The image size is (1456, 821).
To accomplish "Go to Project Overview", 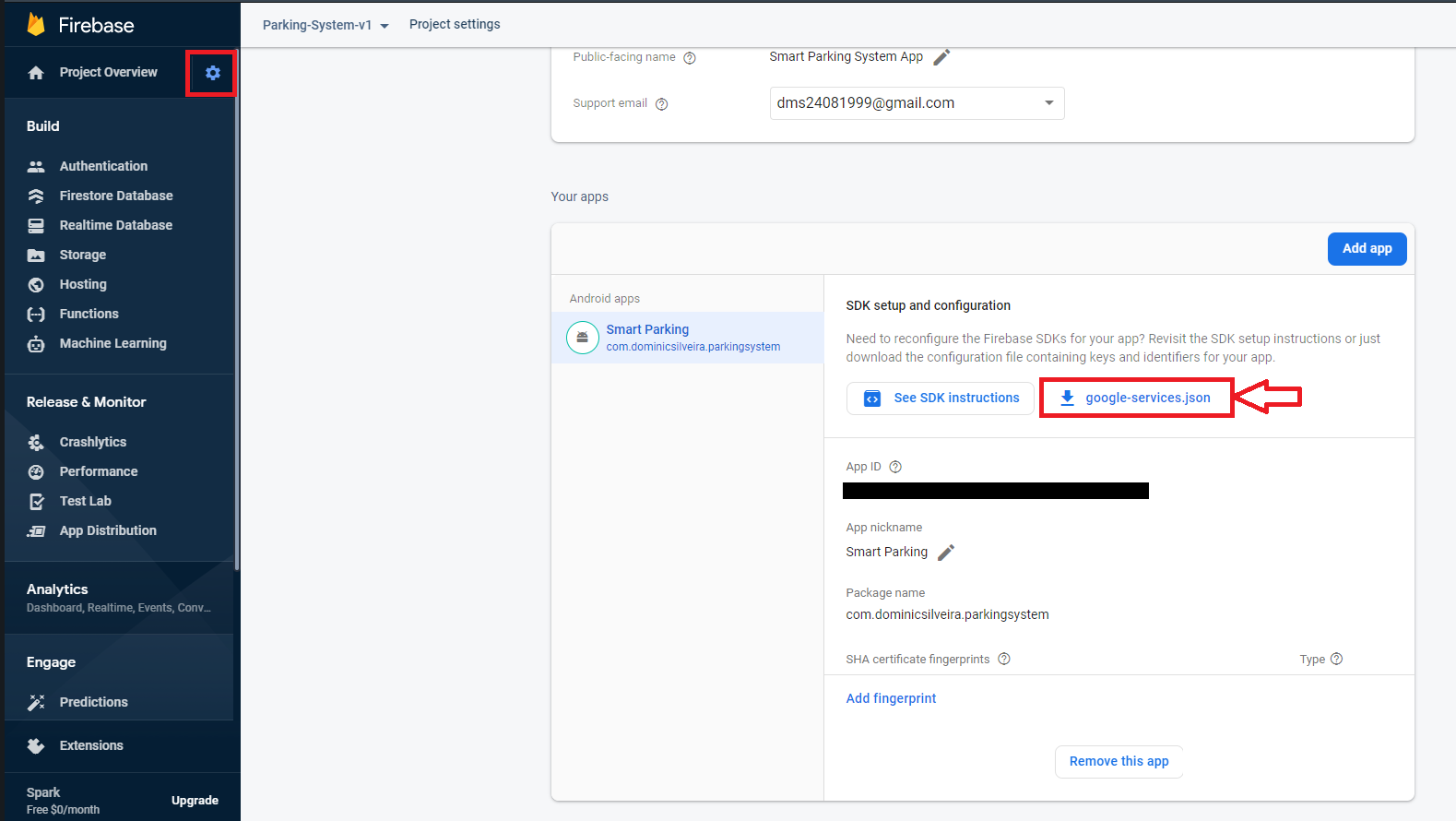I will click(108, 72).
